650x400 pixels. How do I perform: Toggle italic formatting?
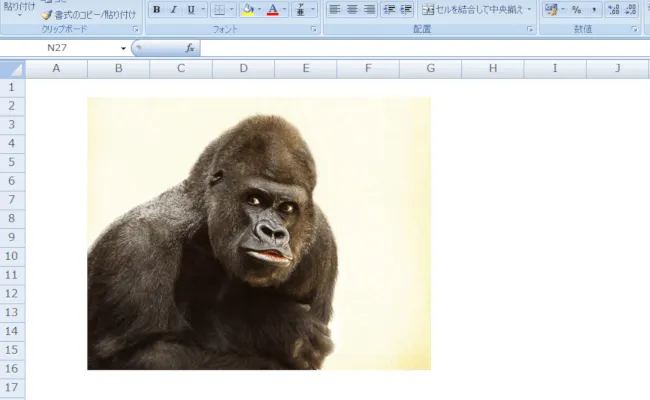click(x=173, y=10)
